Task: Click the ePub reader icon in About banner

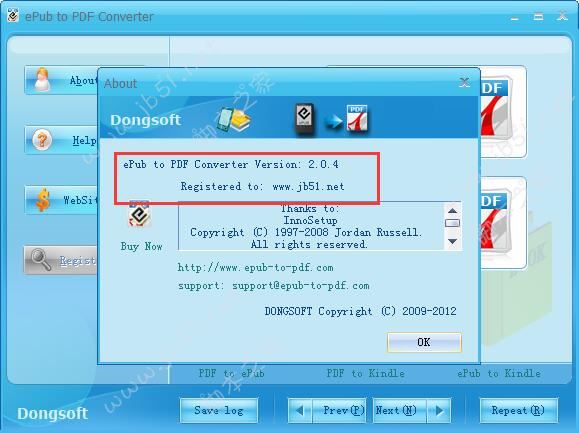Action: click(x=304, y=118)
